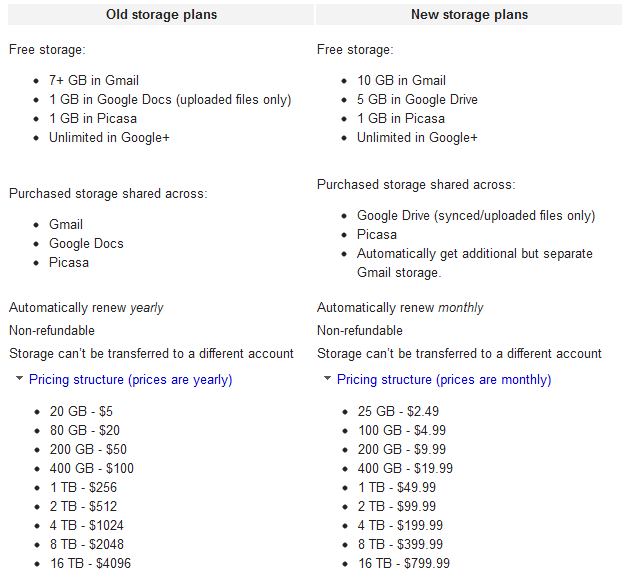Image resolution: width=630 pixels, height=586 pixels.
Task: Collapse the monthly pricing structure triangle
Action: (327, 380)
